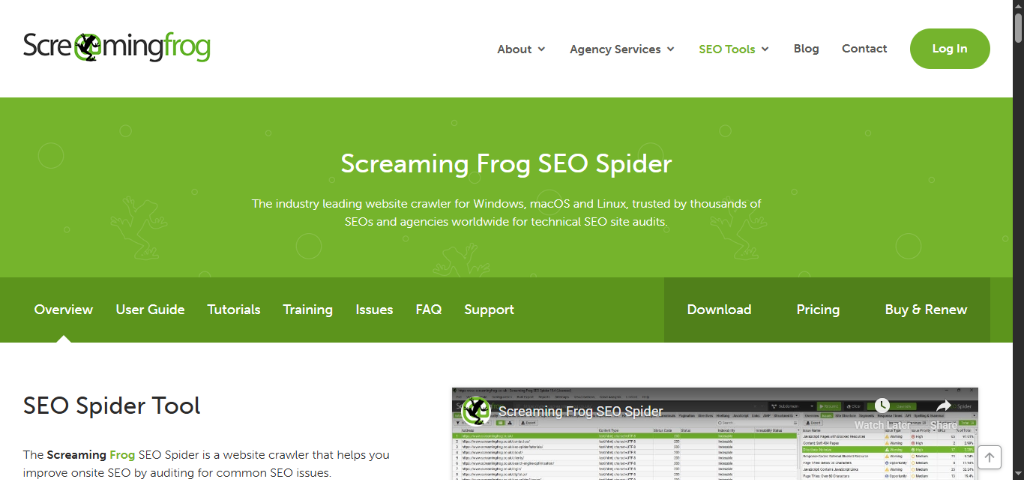Go to the Blog page
This screenshot has width=1024, height=480.
pyautogui.click(x=806, y=48)
